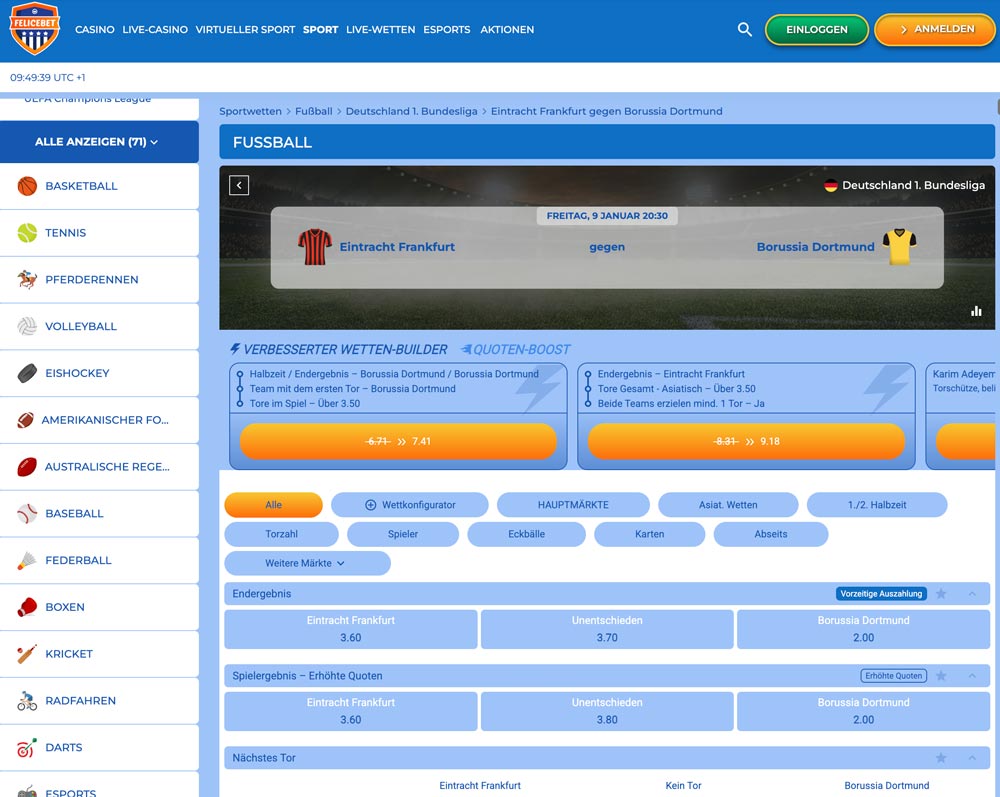Click the darts target icon
Viewport: 1000px width, 797px height.
click(x=27, y=747)
